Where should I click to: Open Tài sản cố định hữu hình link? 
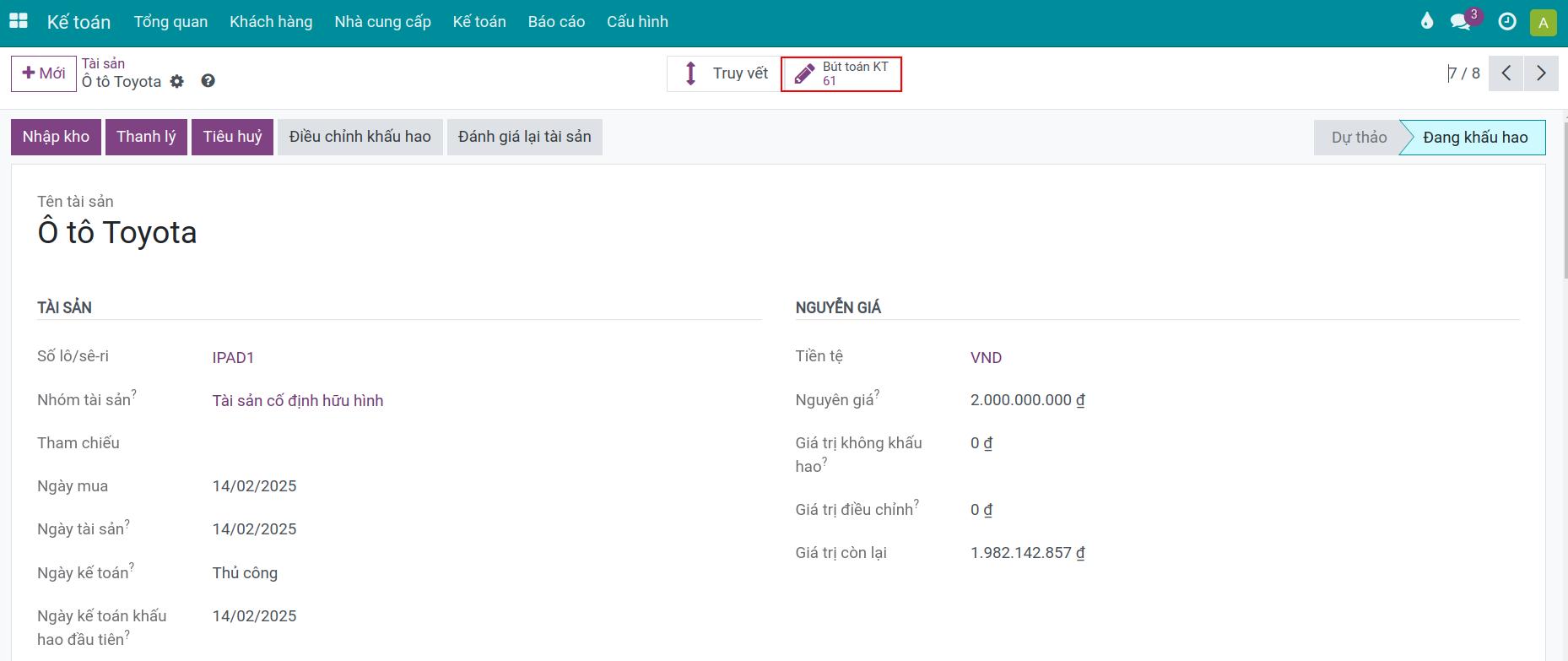pos(298,401)
